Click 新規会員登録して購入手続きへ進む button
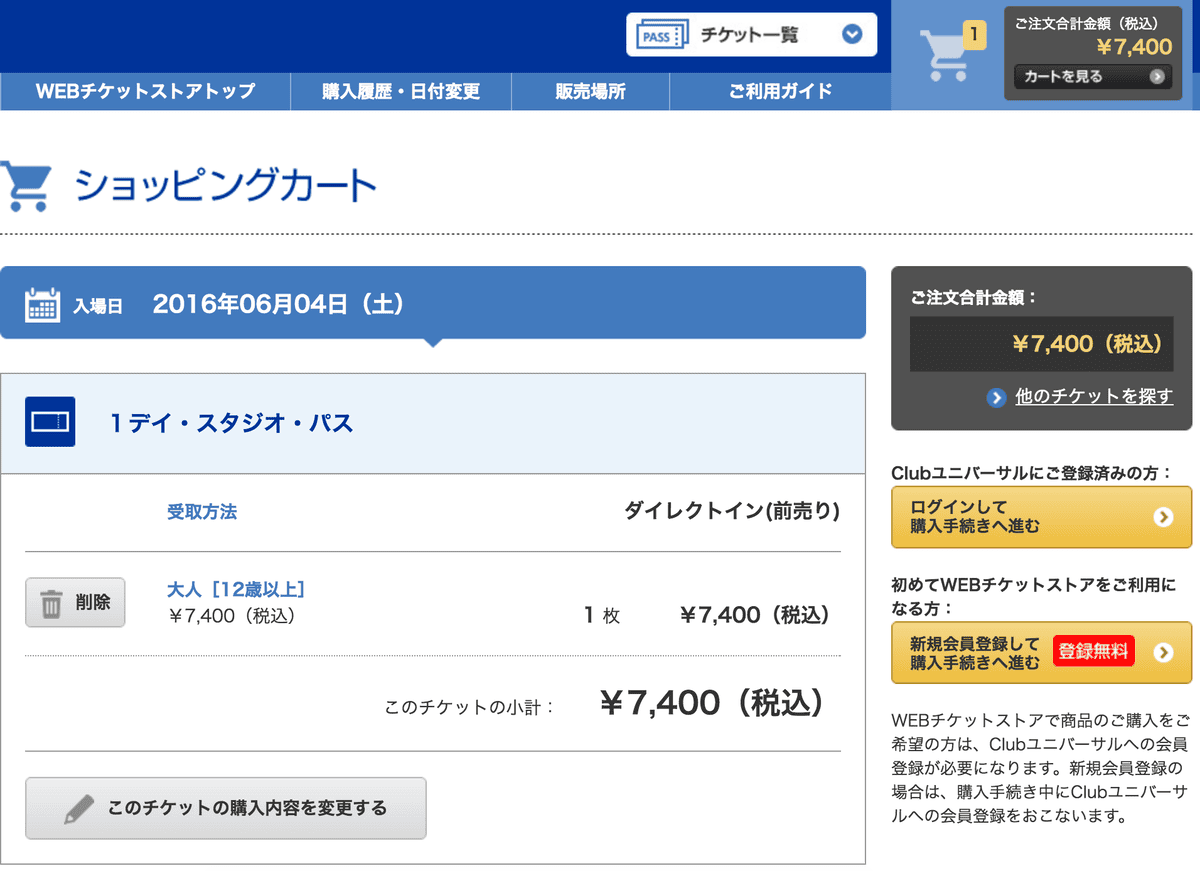 (1041, 653)
